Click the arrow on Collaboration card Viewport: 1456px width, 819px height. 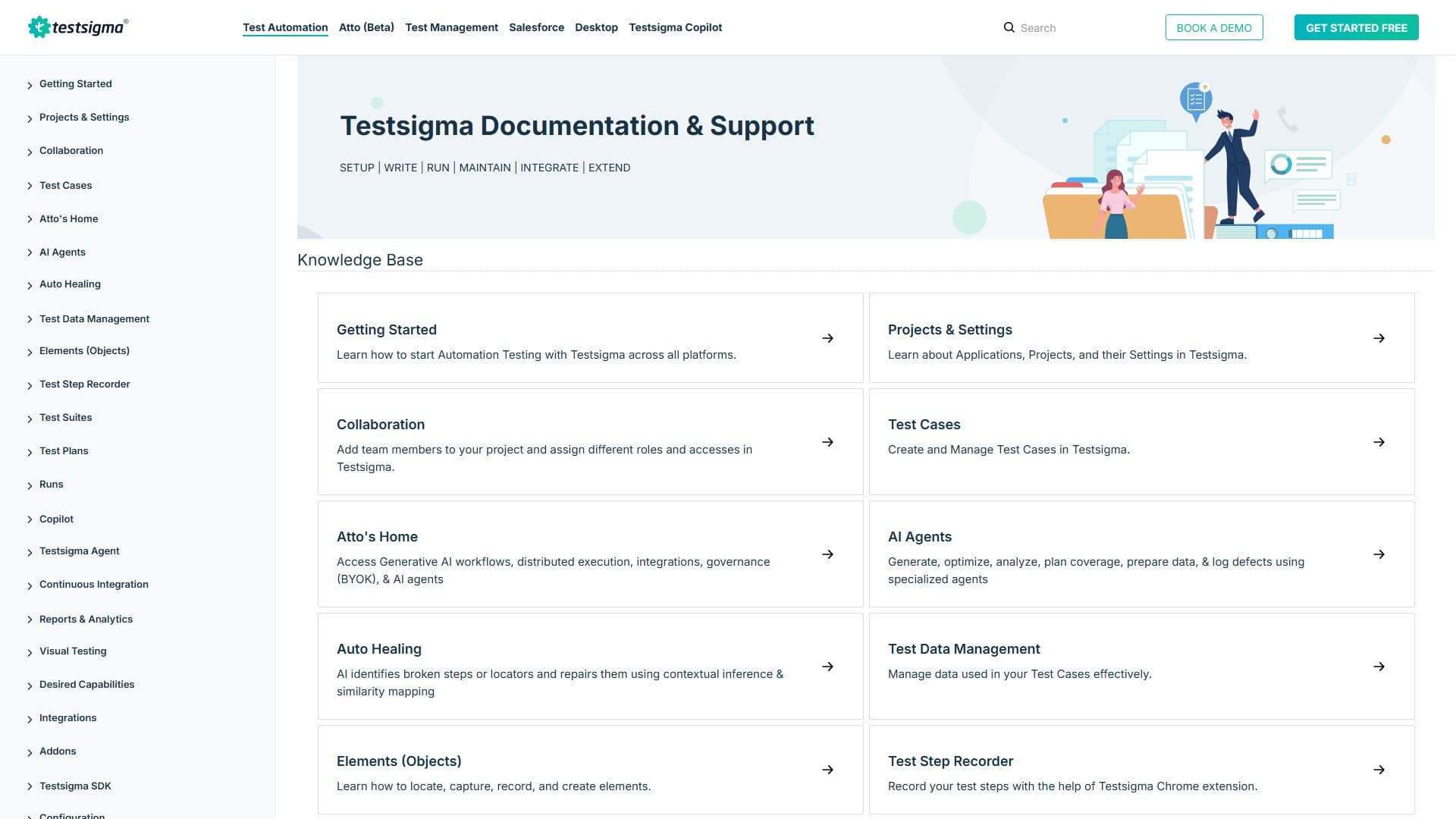pos(828,442)
